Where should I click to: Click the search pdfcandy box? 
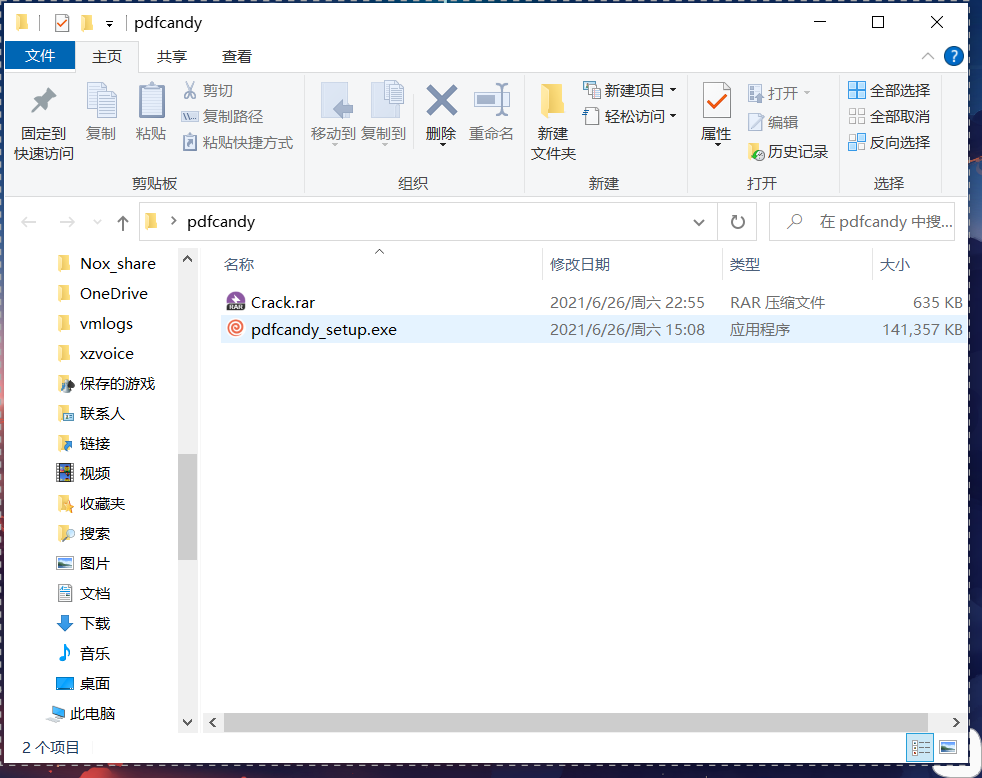point(862,222)
